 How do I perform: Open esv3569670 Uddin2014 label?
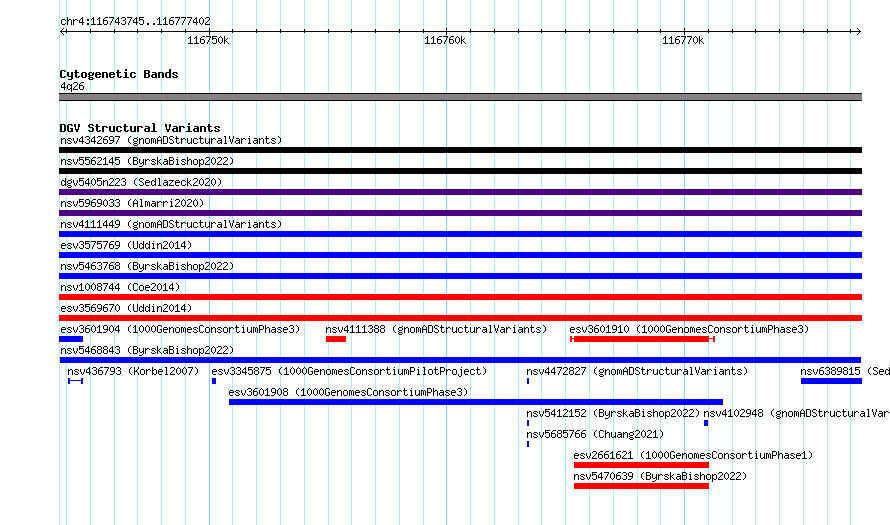[126, 308]
